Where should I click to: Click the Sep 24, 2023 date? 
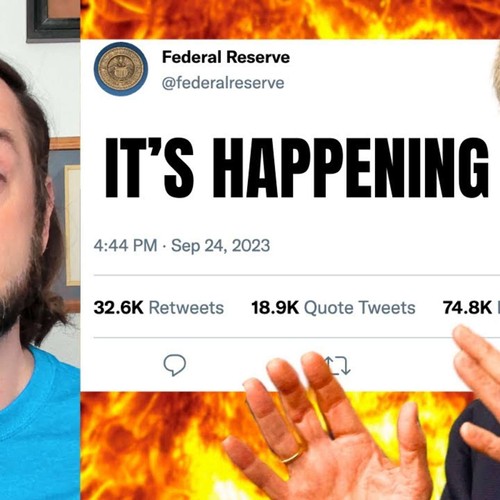pyautogui.click(x=220, y=246)
